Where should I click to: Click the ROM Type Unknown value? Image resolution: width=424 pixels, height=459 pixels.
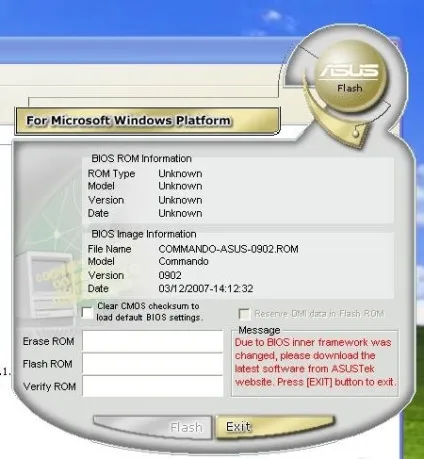tap(180, 174)
